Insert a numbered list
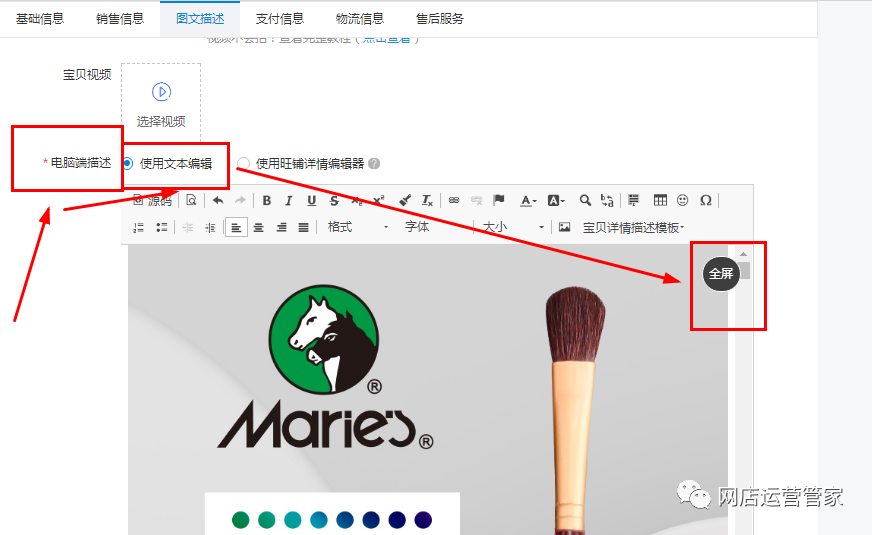 (x=139, y=227)
